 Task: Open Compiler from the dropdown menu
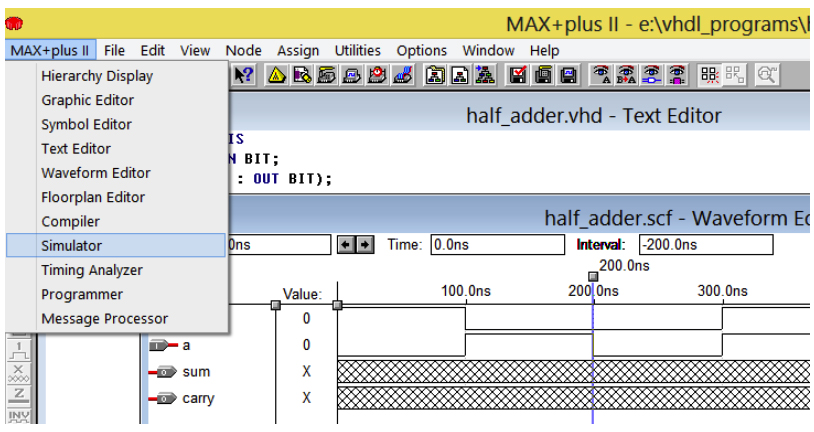pyautogui.click(x=70, y=222)
